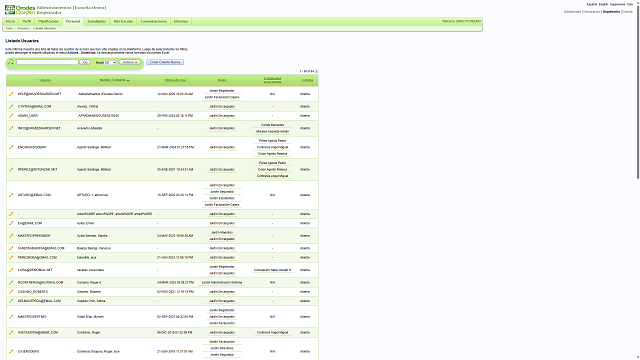The image size is (640, 360).
Task: Expand the Actions menu button
Action: coord(130,62)
